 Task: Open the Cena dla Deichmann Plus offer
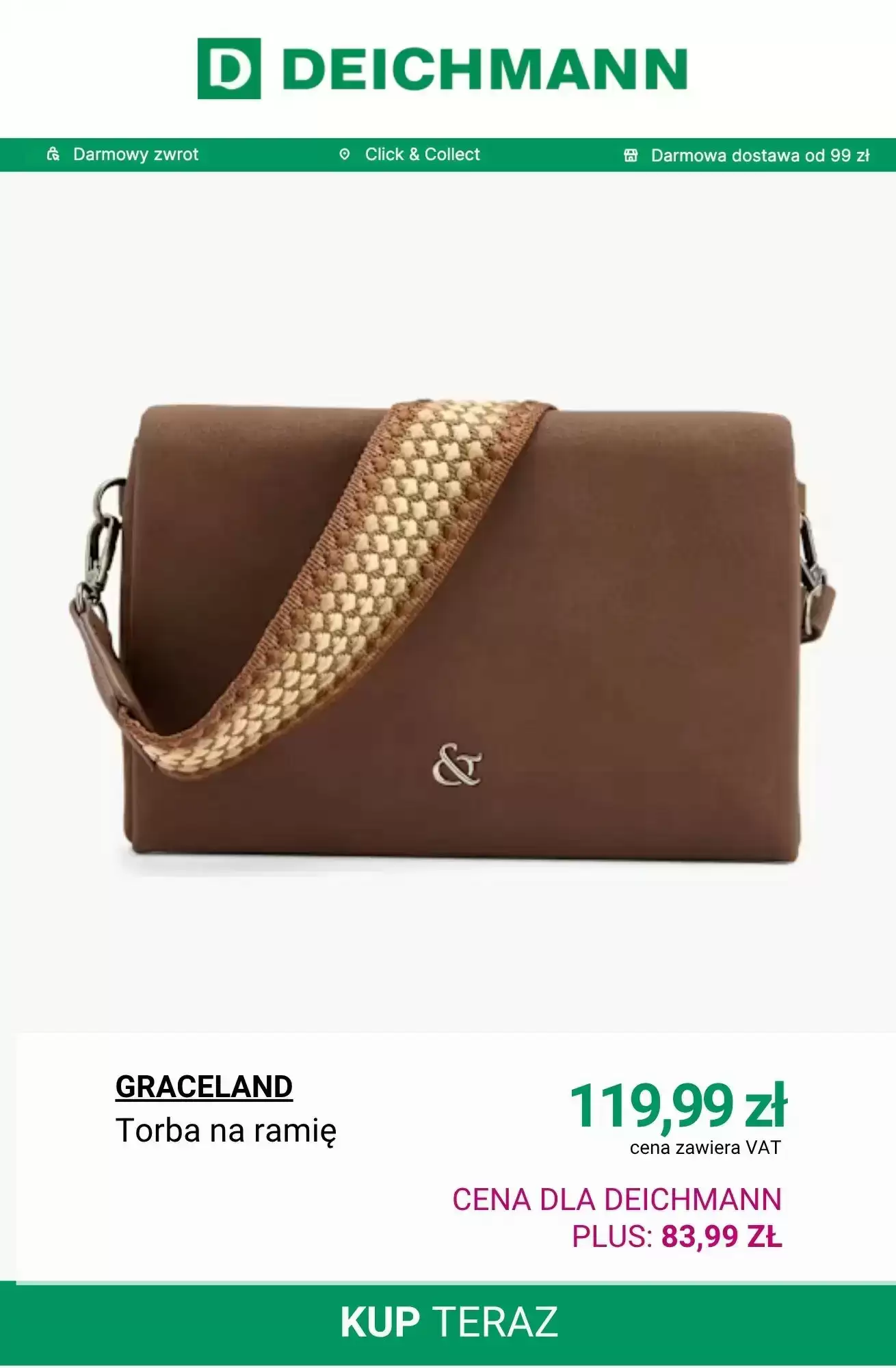click(617, 1218)
